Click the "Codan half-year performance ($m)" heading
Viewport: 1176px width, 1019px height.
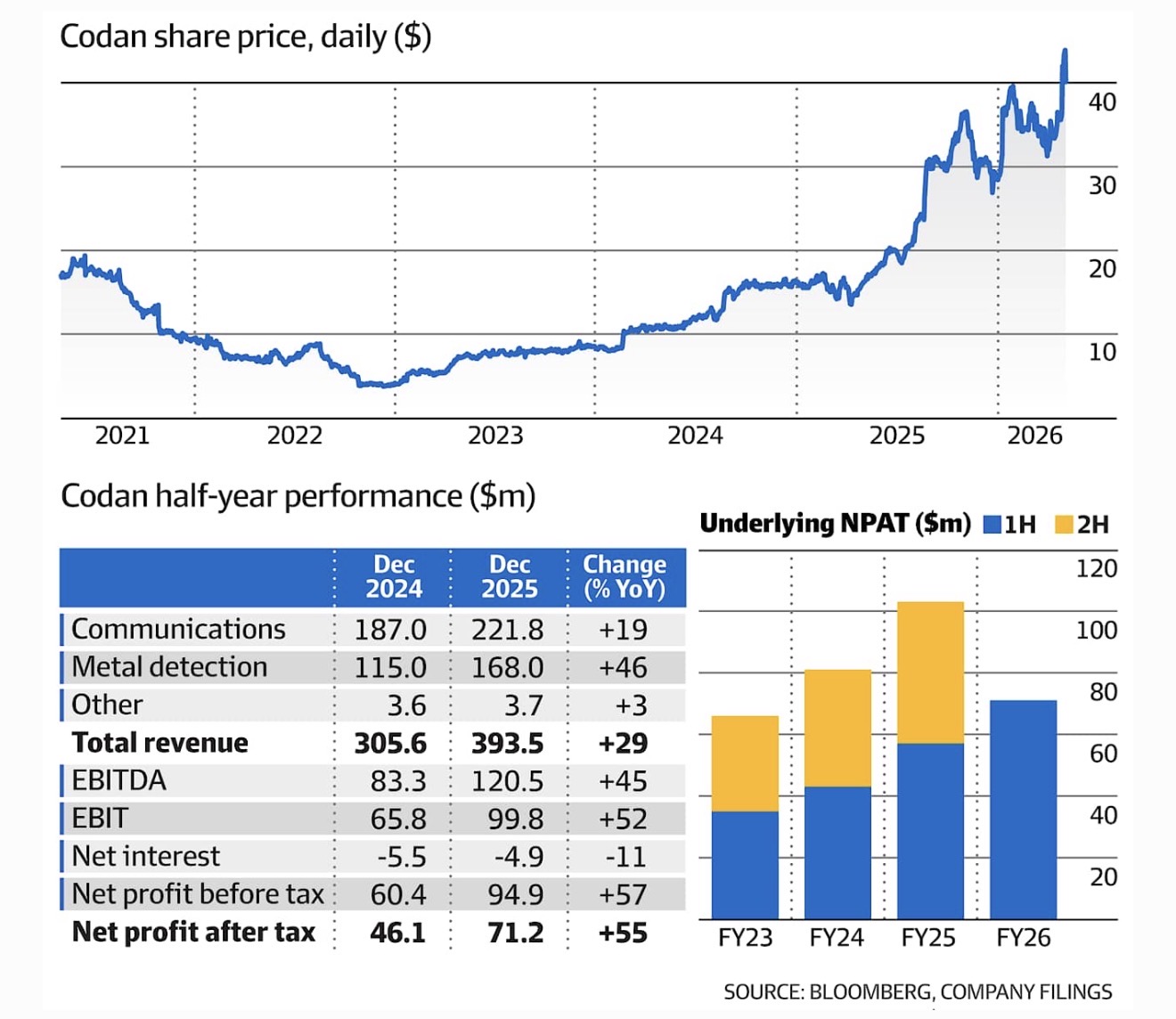(x=298, y=495)
